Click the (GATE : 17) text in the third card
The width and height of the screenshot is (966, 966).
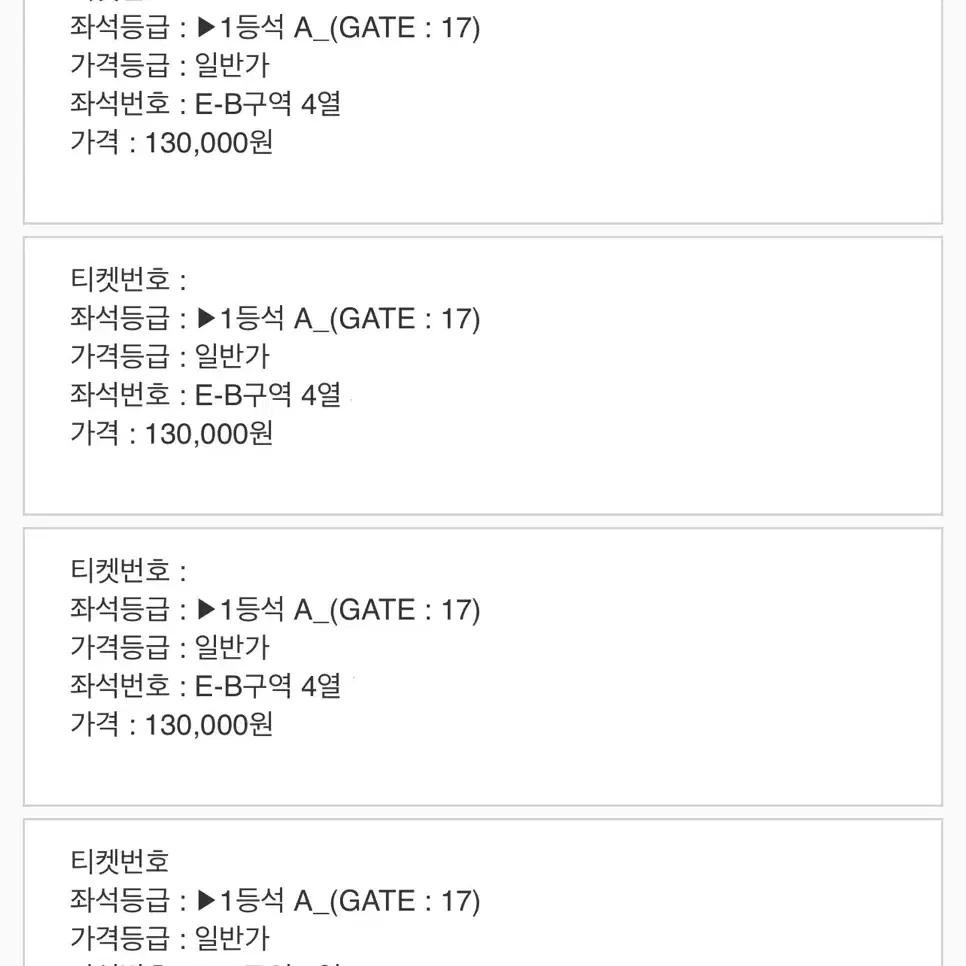[x=405, y=611]
